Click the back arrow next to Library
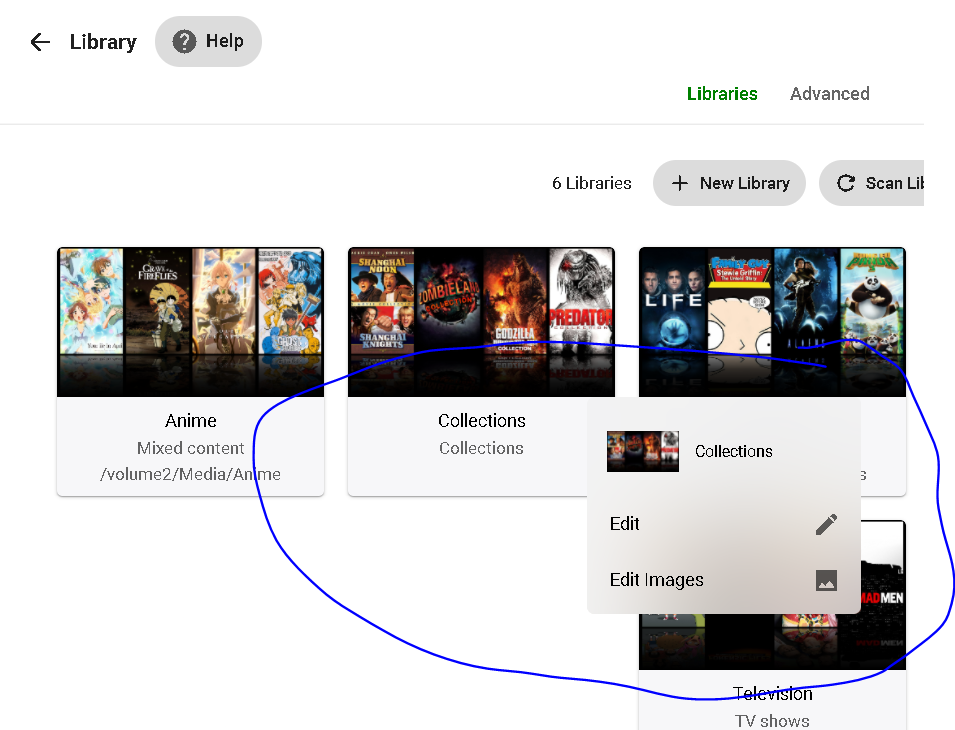955x730 pixels. point(40,42)
